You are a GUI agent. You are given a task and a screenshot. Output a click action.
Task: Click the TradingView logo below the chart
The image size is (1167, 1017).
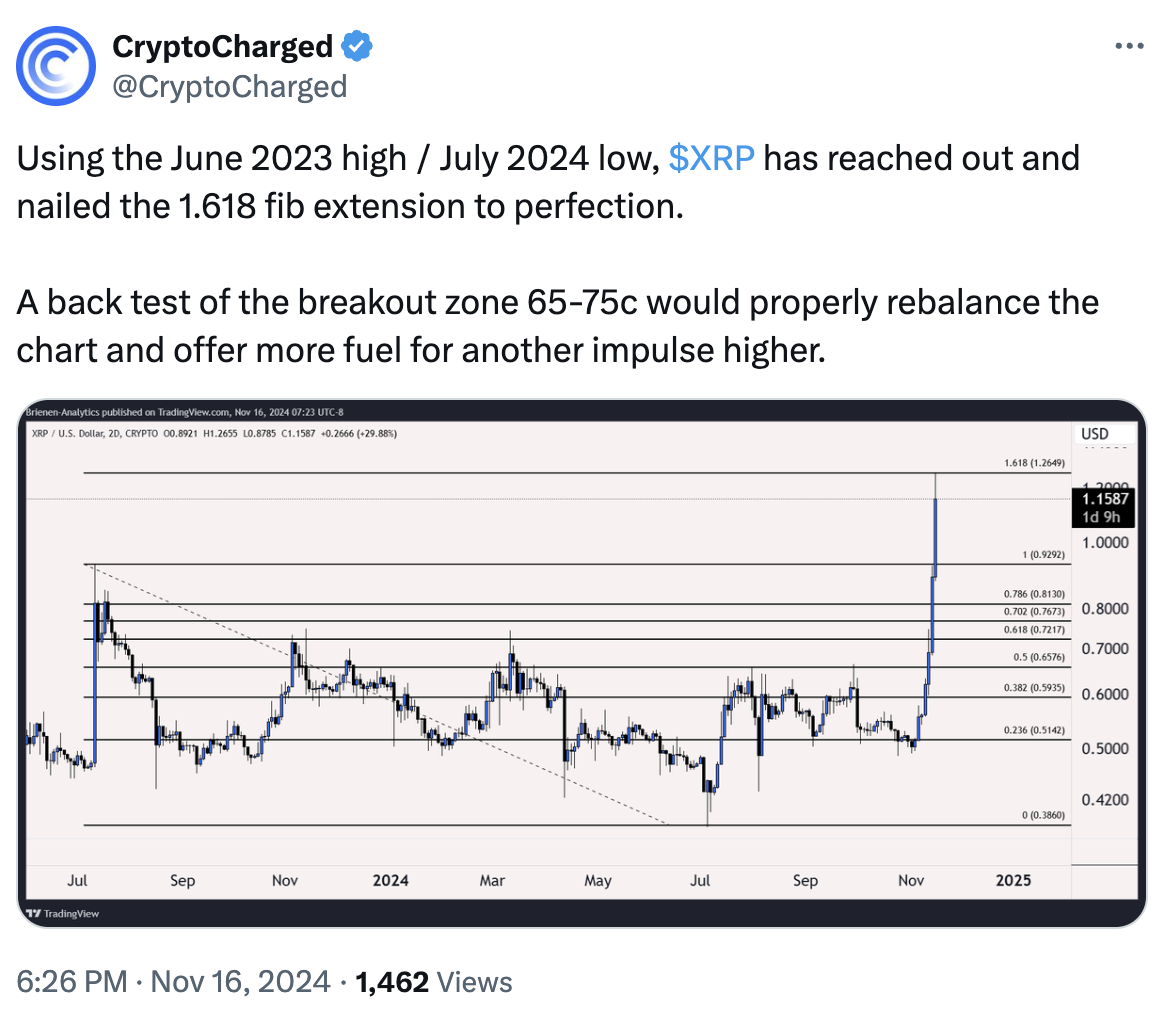click(x=62, y=913)
